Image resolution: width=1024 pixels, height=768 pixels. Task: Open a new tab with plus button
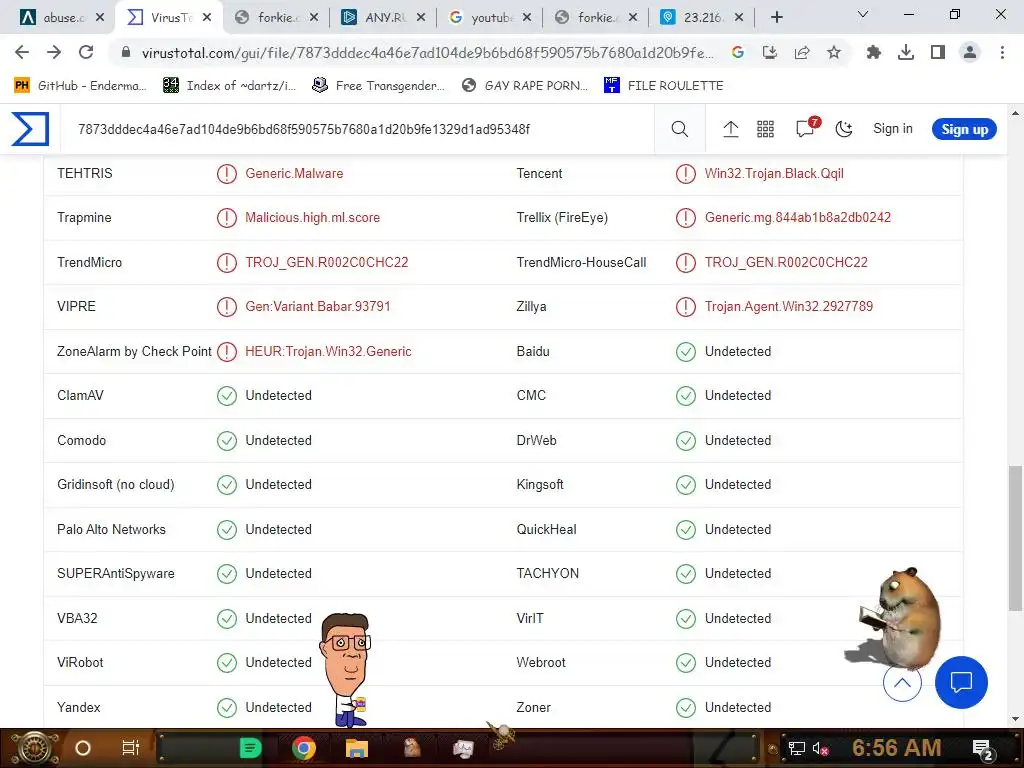(x=776, y=18)
